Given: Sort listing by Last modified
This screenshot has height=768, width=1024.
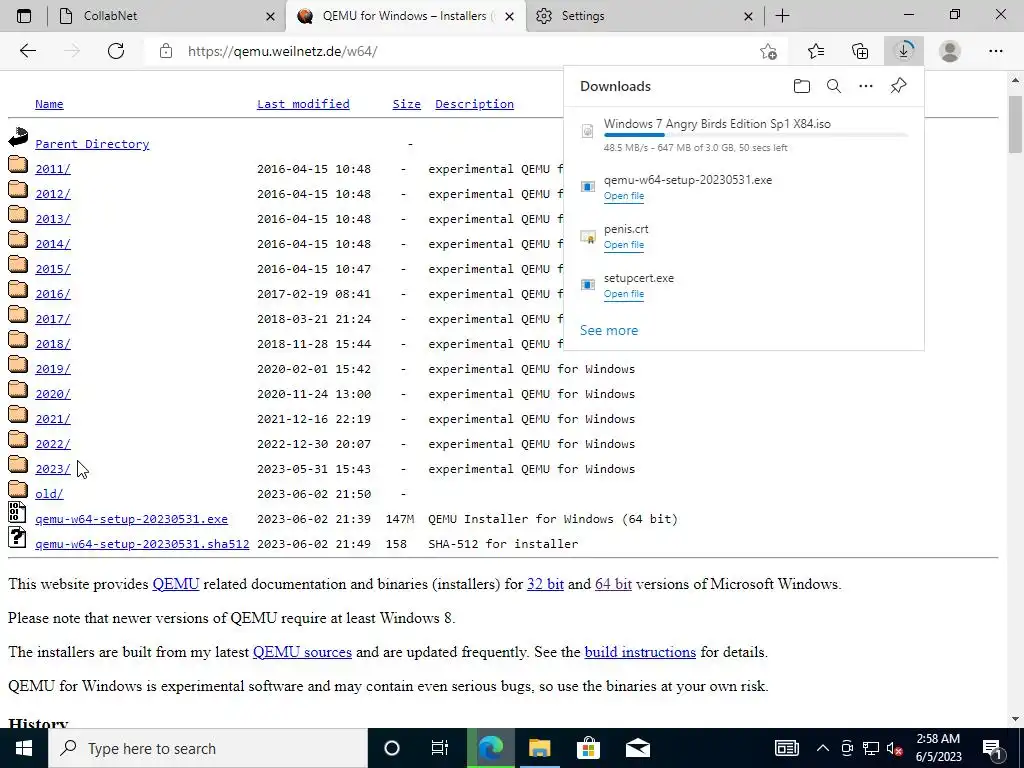Looking at the screenshot, I should coord(303,104).
